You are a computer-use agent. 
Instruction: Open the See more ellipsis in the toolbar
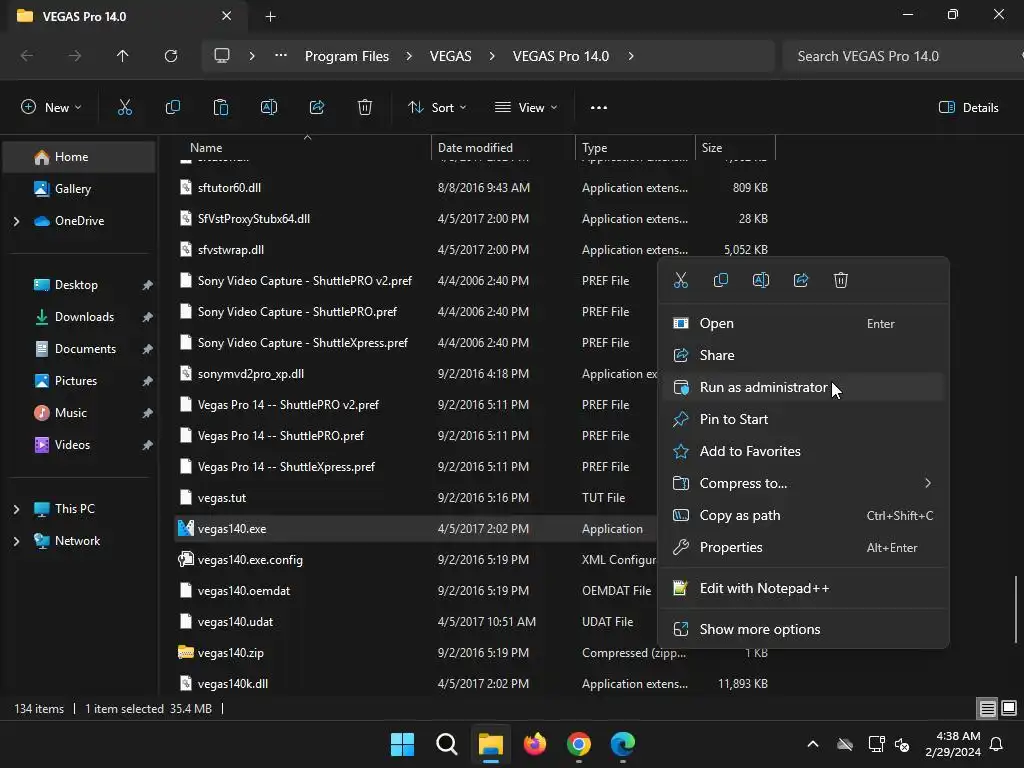pos(599,108)
